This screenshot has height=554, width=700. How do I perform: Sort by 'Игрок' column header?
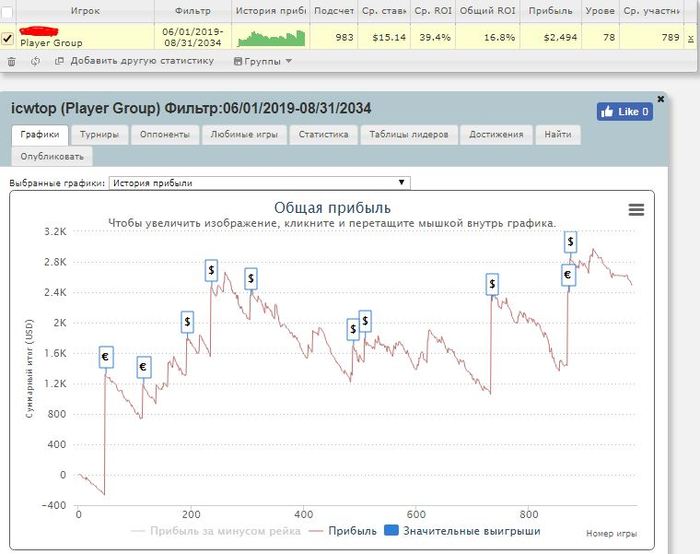[x=85, y=11]
